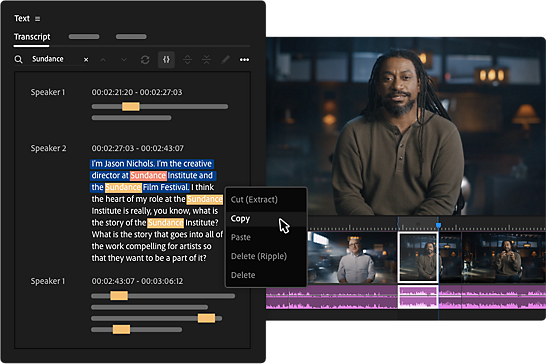Switch to the Transcript tab
Viewport: 546px width, 364px height.
(x=32, y=37)
